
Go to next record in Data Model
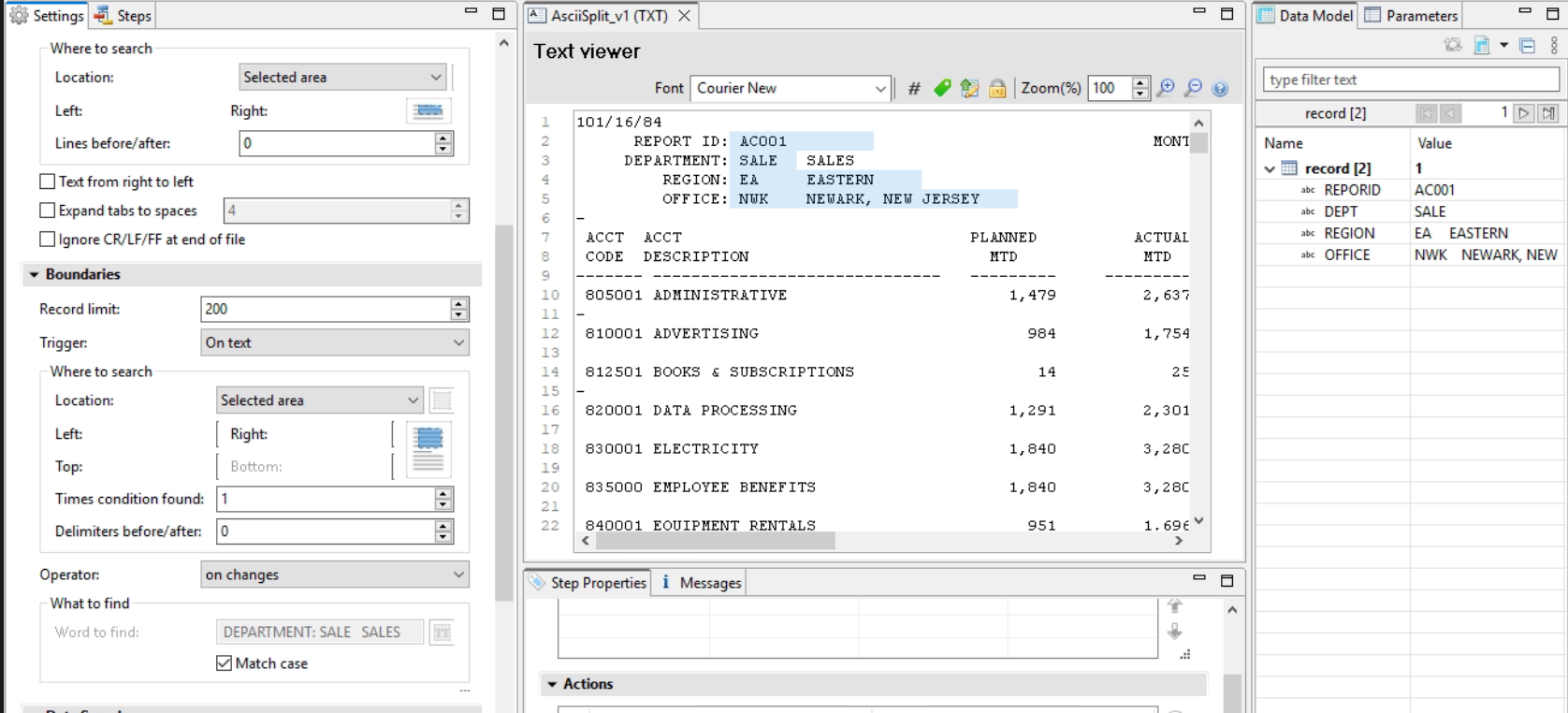pos(1524,113)
